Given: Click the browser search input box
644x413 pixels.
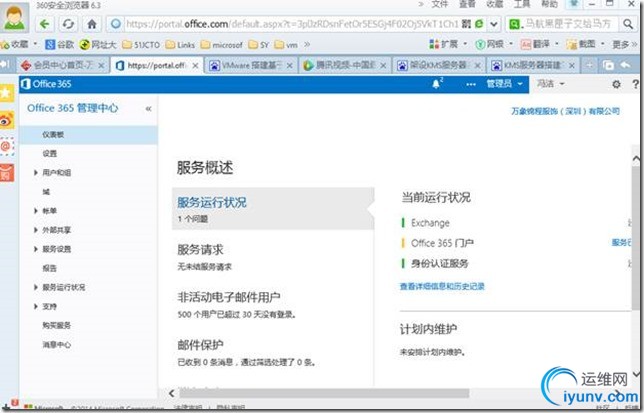Looking at the screenshot, I should pos(568,24).
